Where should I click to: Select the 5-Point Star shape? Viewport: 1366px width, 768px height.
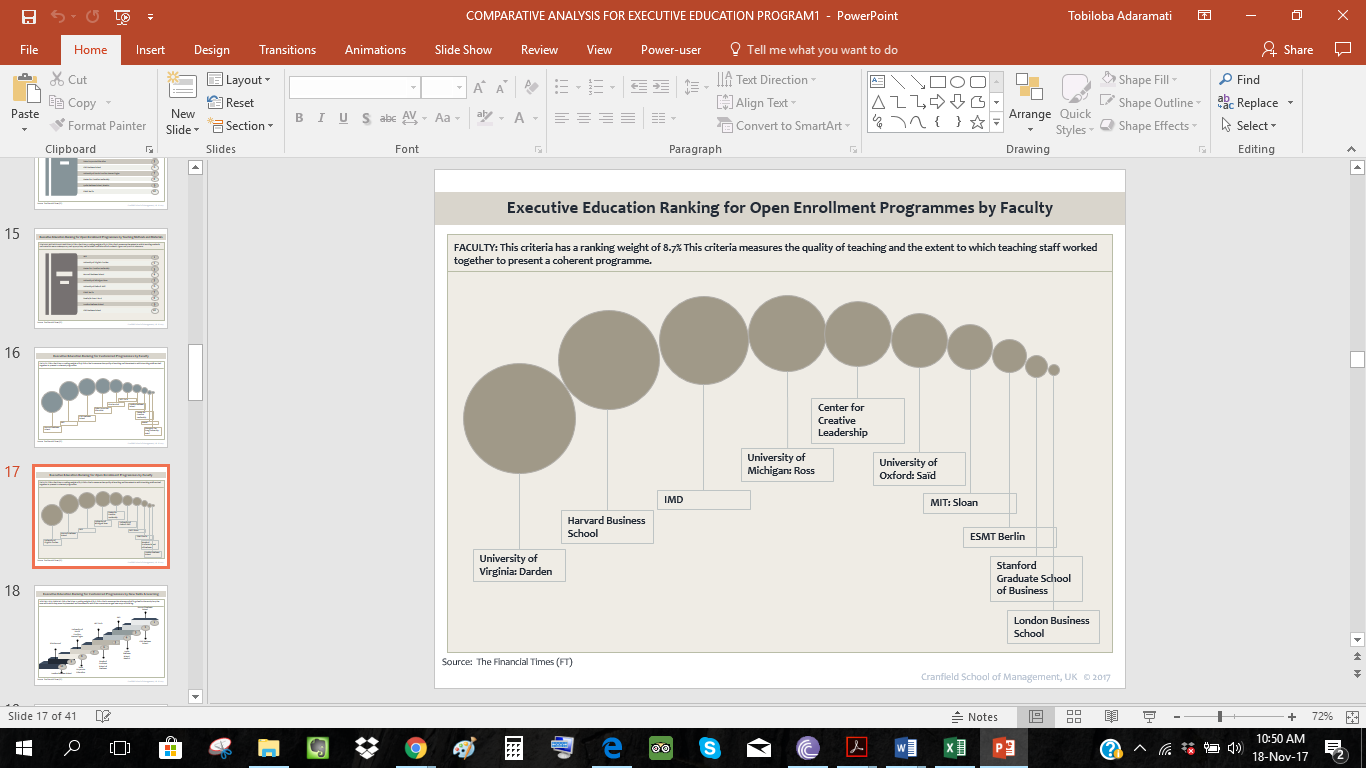click(x=977, y=122)
